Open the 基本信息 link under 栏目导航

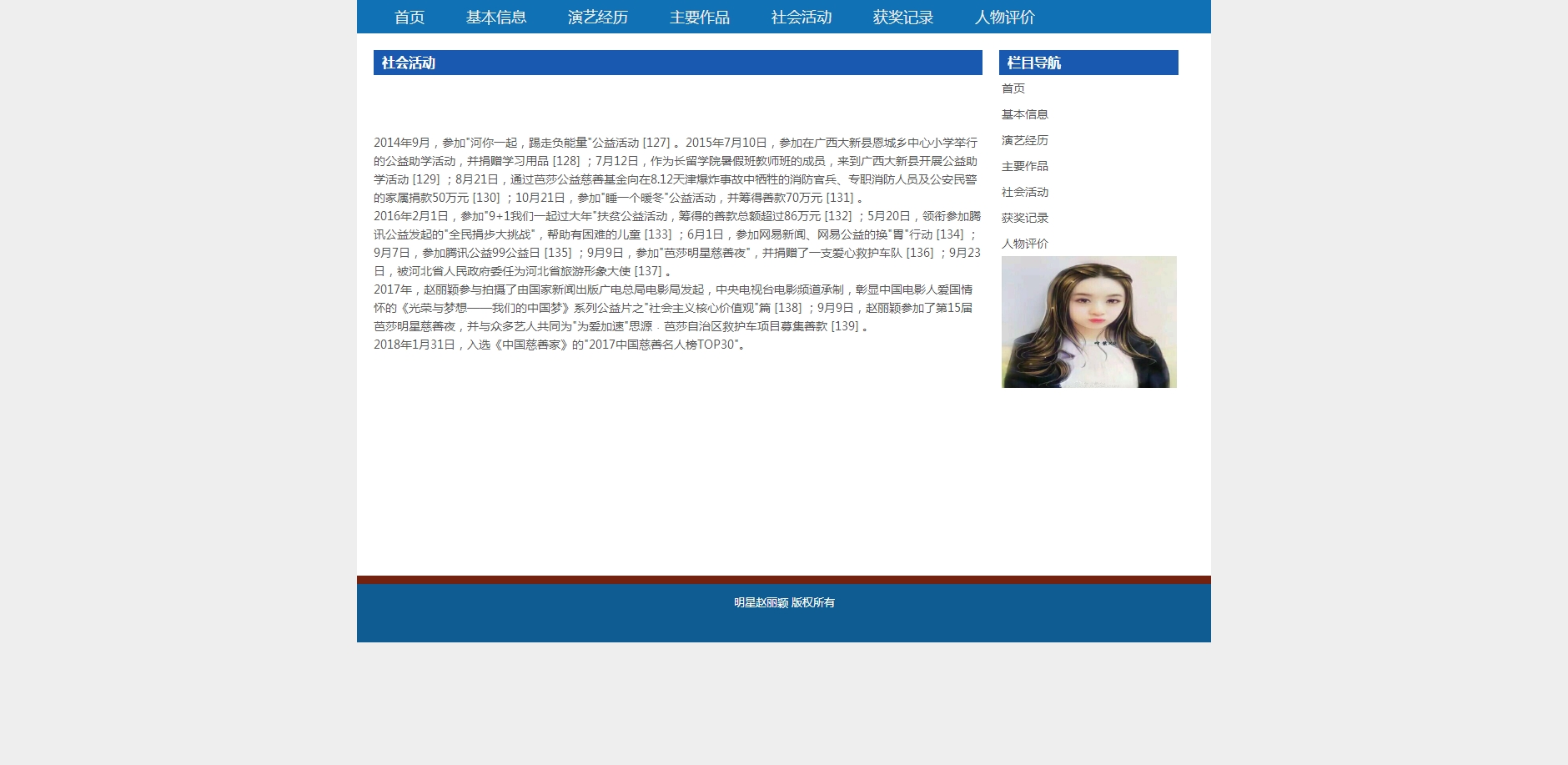pyautogui.click(x=1024, y=114)
